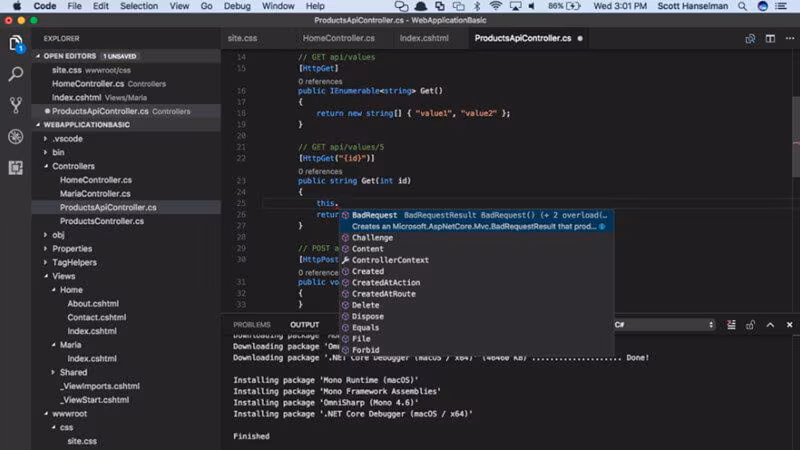Select HomeController.cs in Open Editors list

tap(126, 84)
